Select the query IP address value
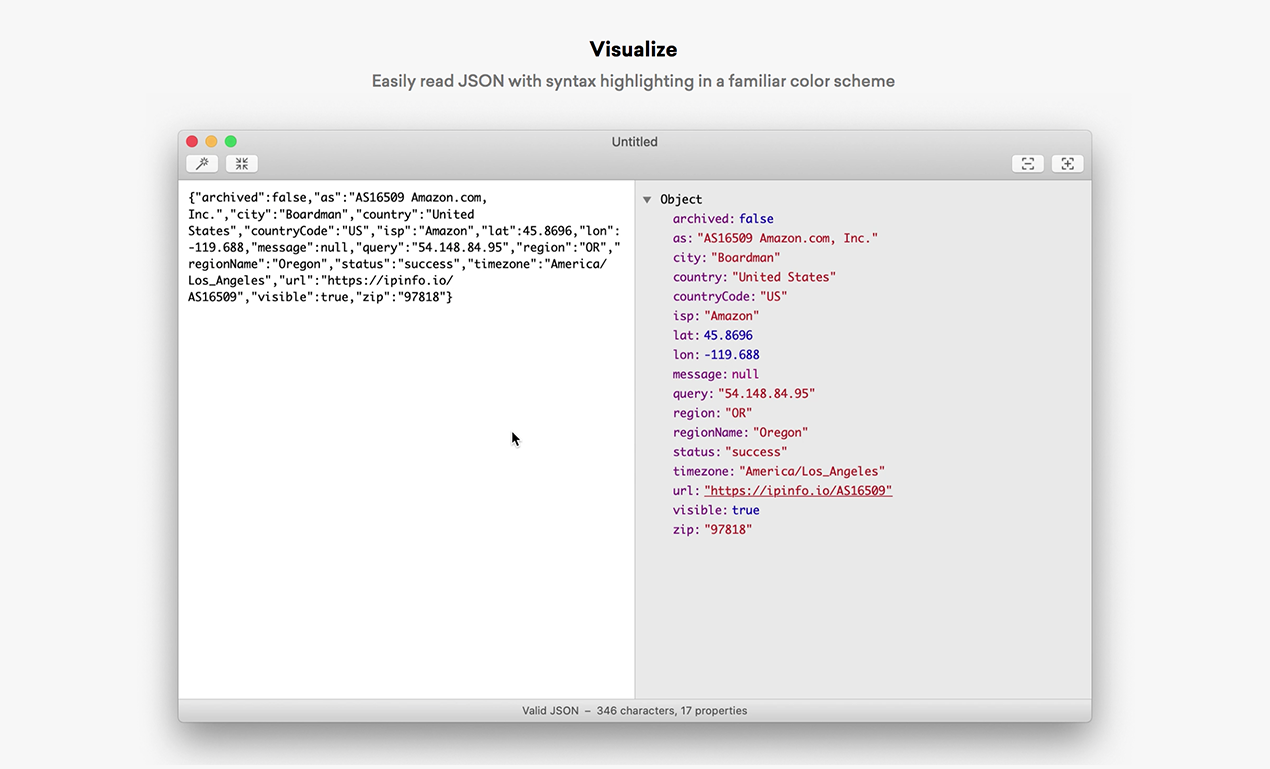 click(765, 393)
